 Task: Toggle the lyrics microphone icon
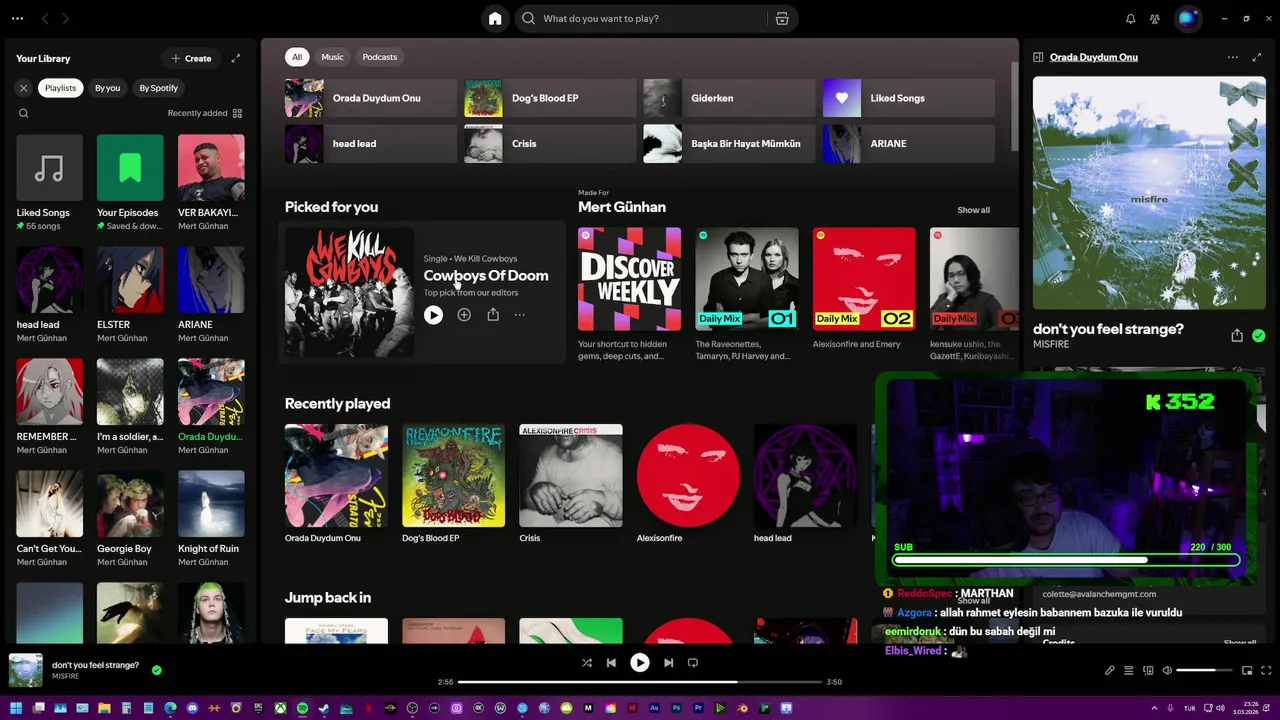click(x=1109, y=670)
